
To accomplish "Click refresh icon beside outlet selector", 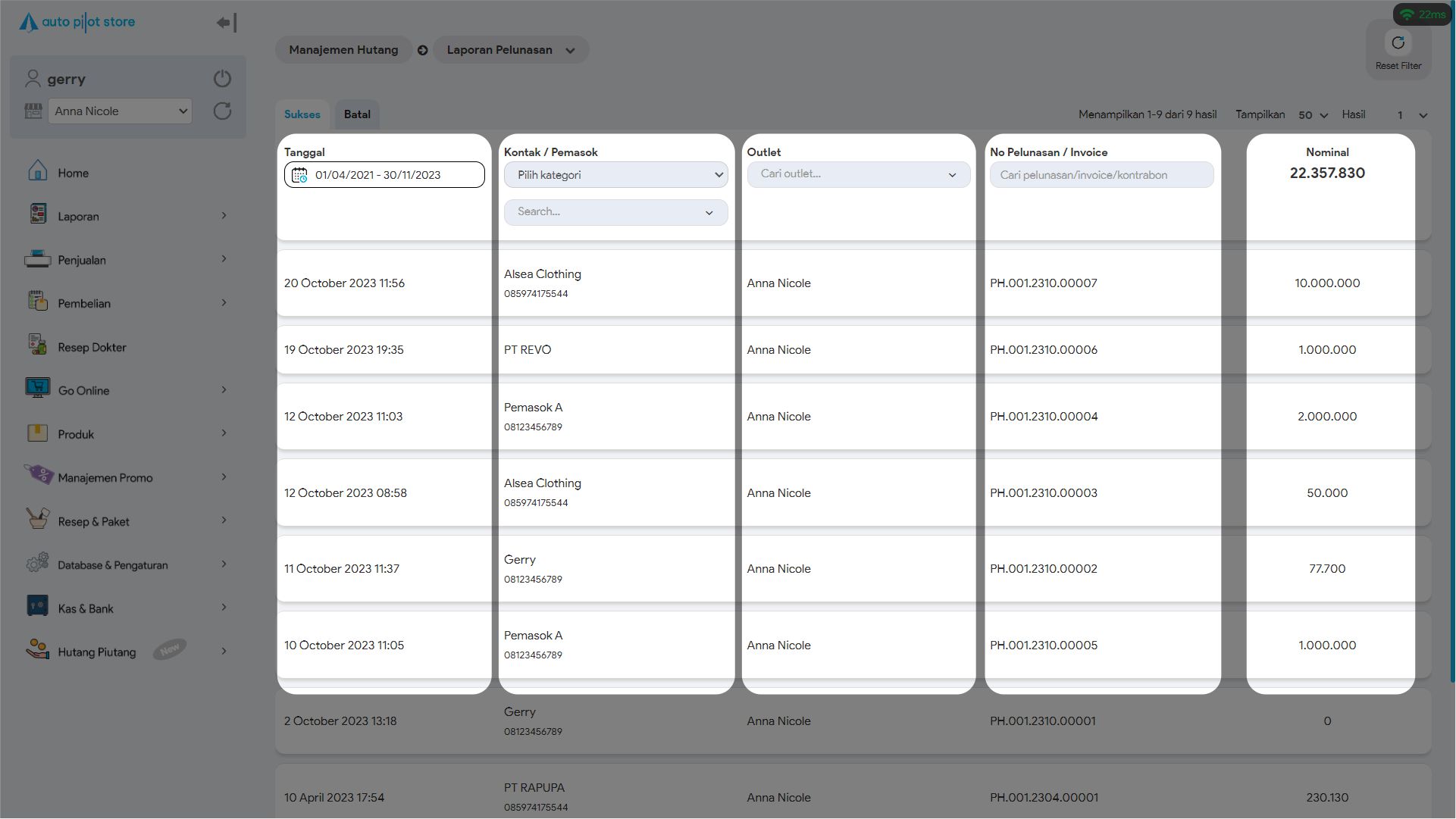I will 222,111.
